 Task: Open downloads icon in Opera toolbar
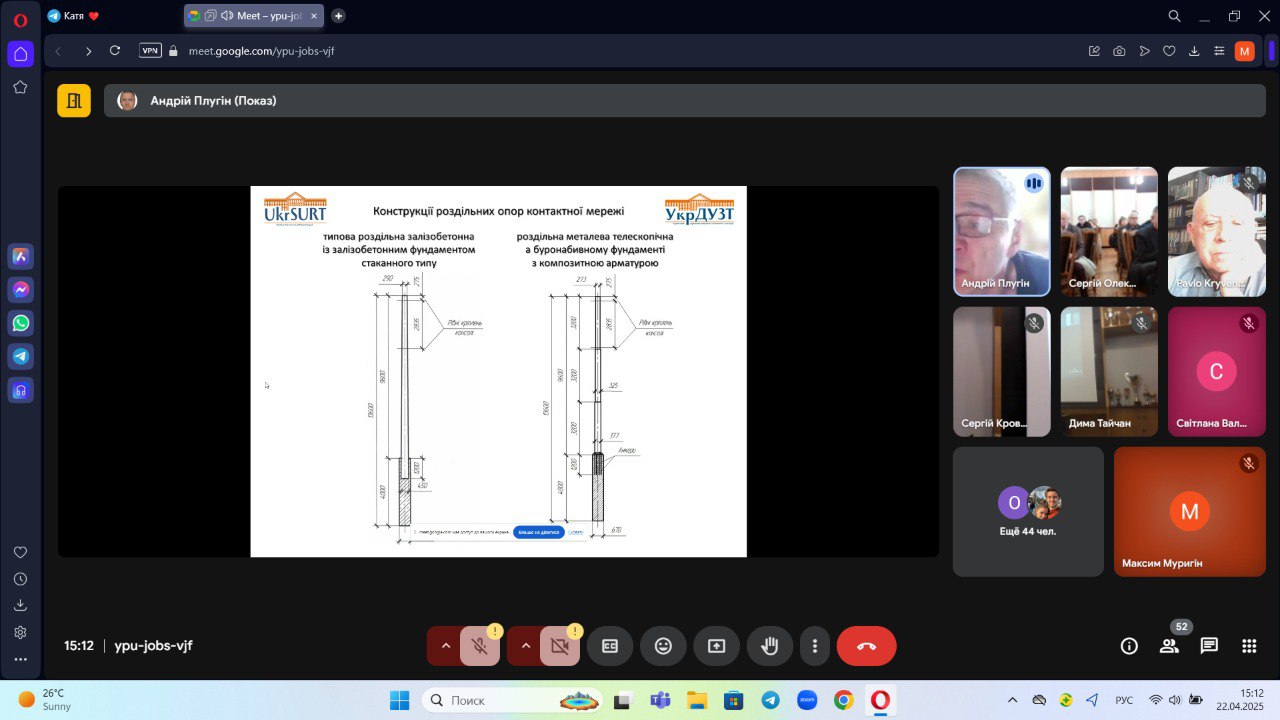point(1194,51)
